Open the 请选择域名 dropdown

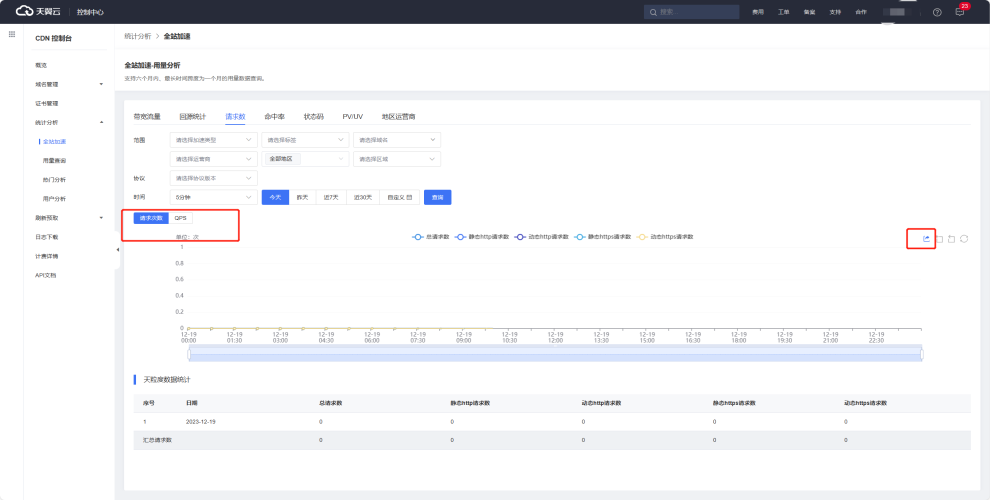point(397,140)
